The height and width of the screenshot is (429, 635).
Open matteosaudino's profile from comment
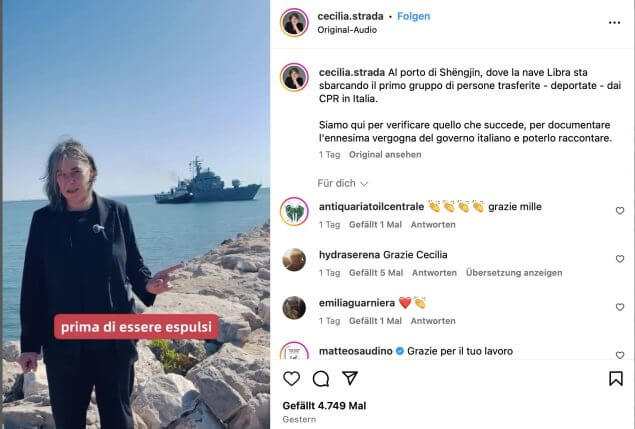tap(356, 351)
